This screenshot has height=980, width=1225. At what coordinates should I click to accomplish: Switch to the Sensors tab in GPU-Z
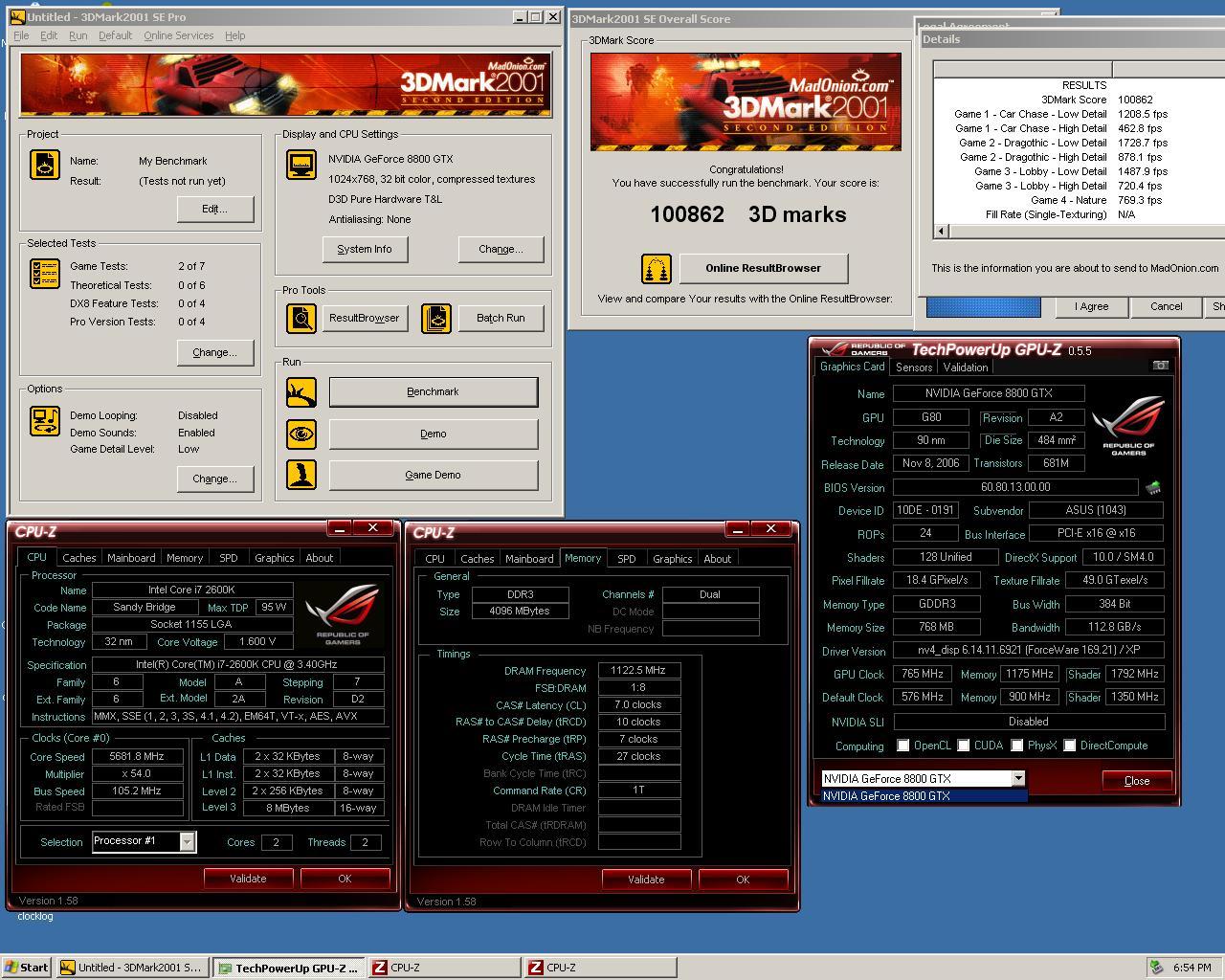[914, 367]
